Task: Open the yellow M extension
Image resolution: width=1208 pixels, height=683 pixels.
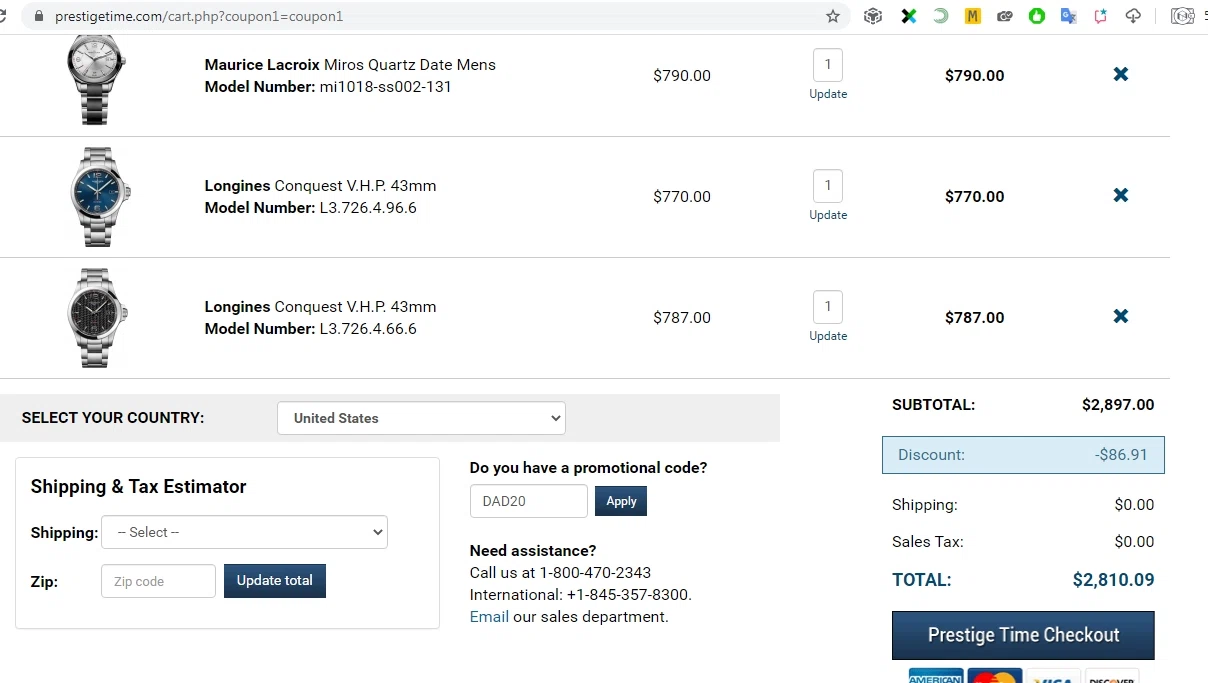Action: pos(972,16)
